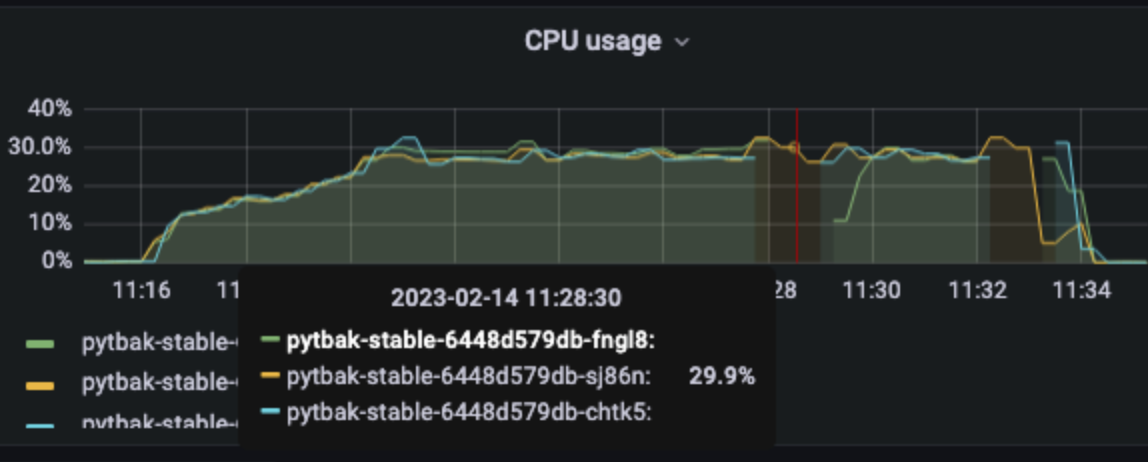Click the yellow legend color swatch
This screenshot has width=1148, height=462.
tap(40, 384)
